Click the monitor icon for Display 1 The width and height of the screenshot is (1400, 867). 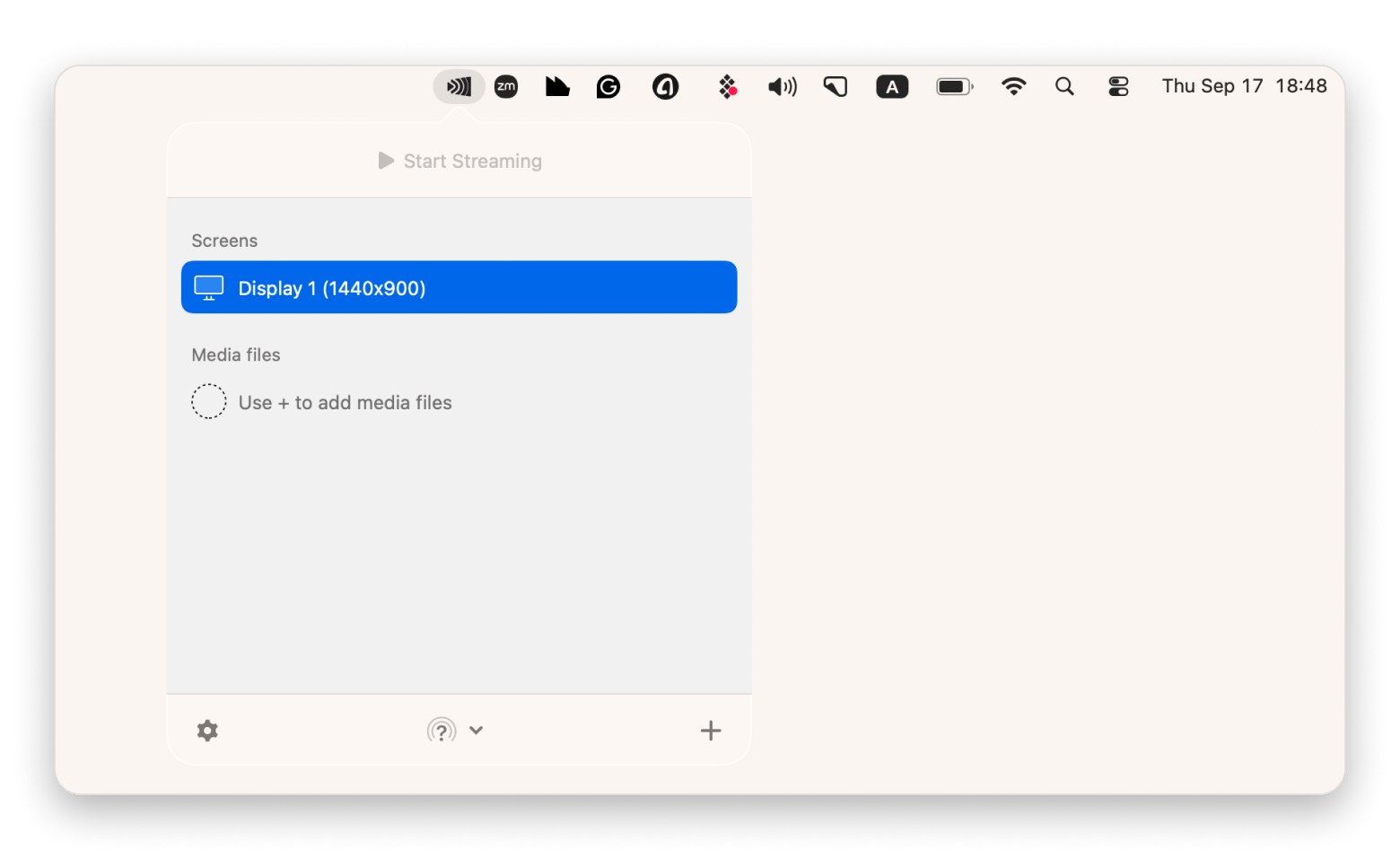tap(209, 287)
